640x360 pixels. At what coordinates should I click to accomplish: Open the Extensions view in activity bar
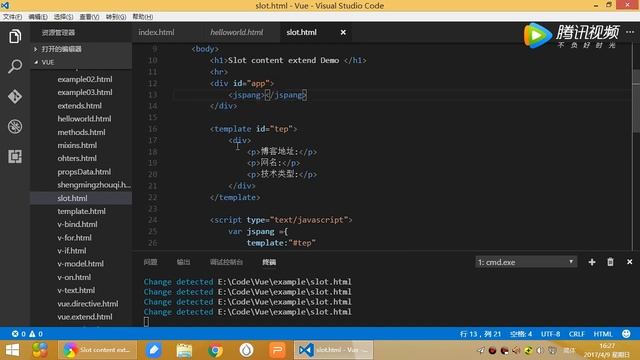(15, 157)
